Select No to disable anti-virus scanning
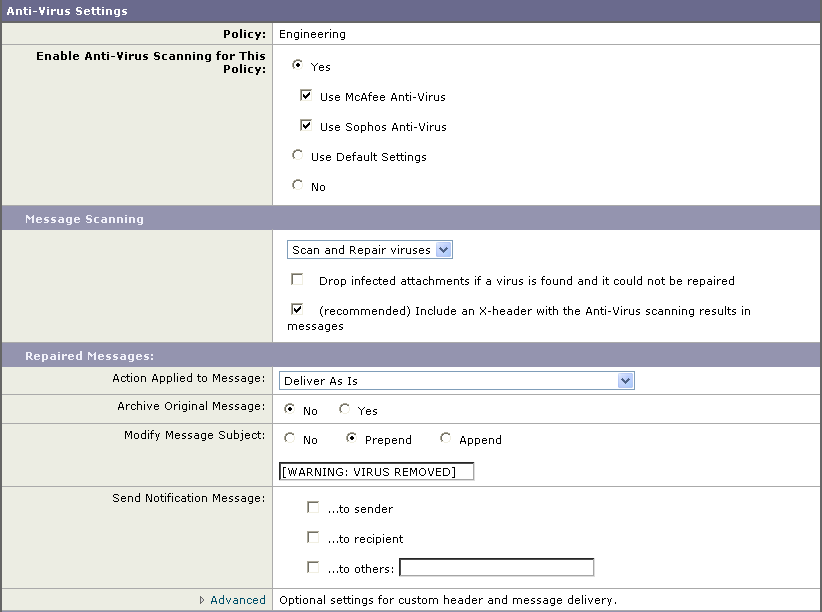Image resolution: width=822 pixels, height=612 pixels. (297, 185)
